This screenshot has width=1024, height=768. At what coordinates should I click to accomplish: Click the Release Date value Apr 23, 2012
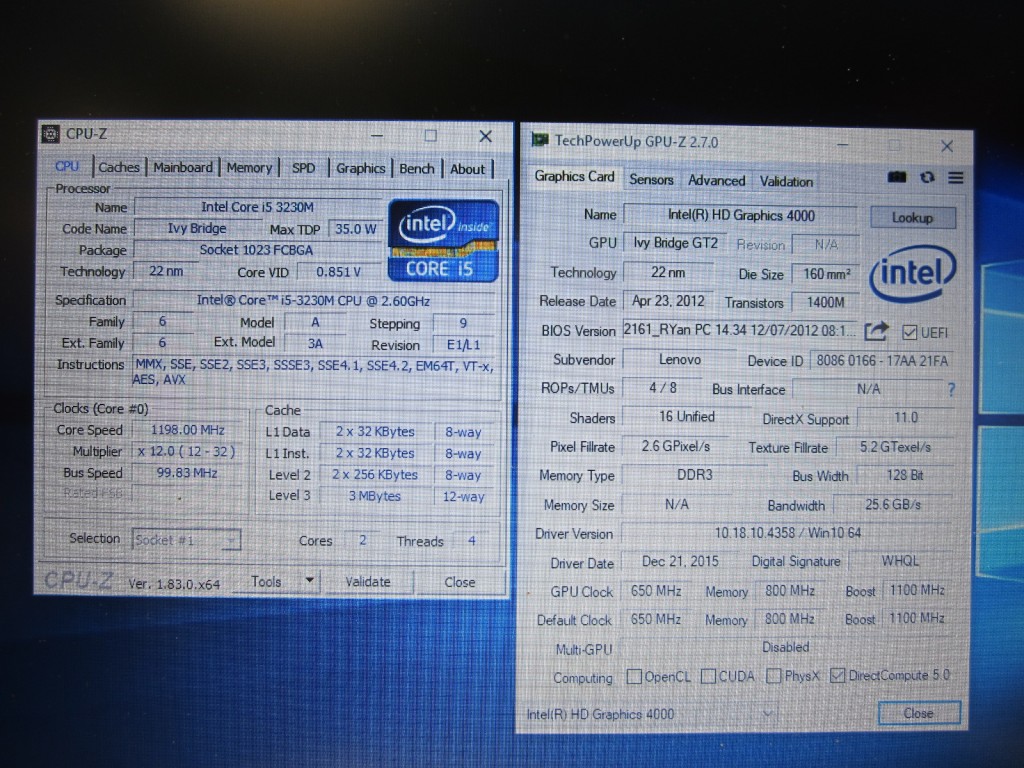(x=668, y=301)
